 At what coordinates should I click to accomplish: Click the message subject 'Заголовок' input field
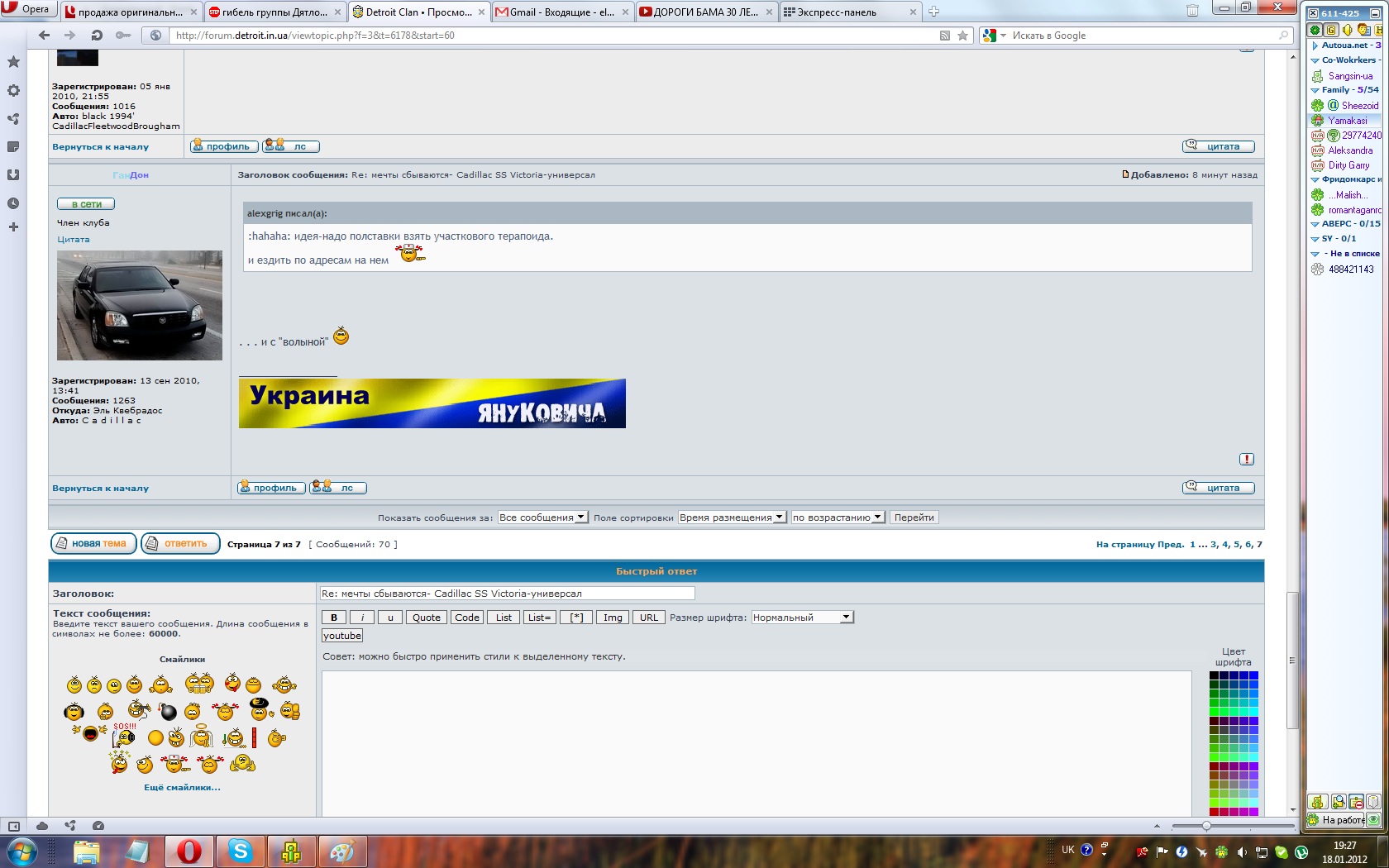click(507, 594)
